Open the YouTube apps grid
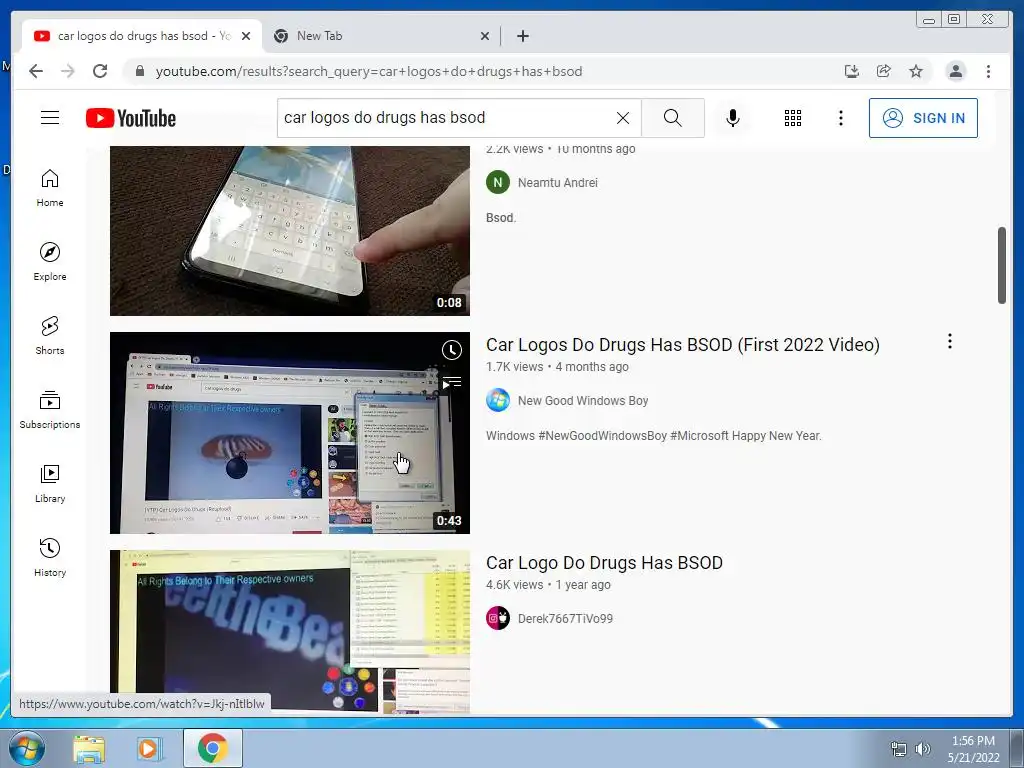Image resolution: width=1024 pixels, height=768 pixels. pyautogui.click(x=793, y=118)
